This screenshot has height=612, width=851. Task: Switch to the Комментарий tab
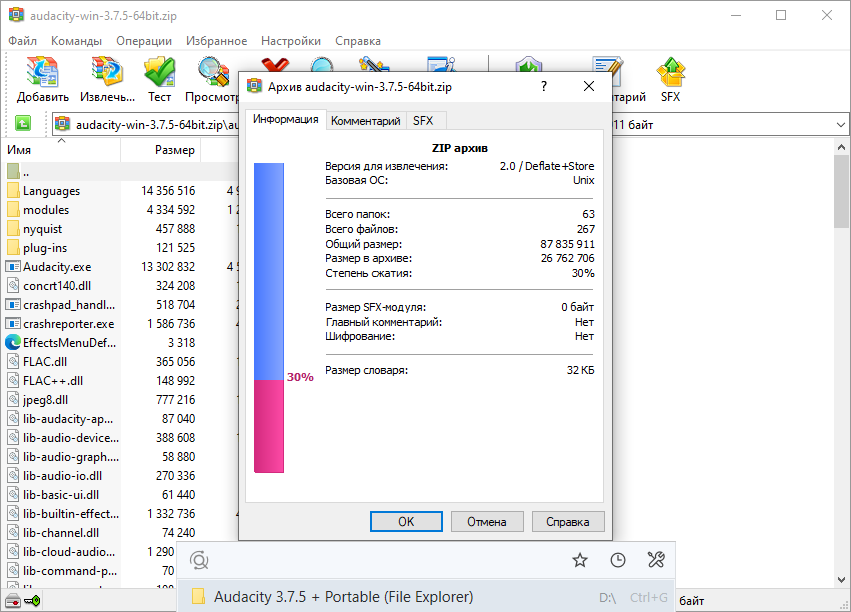(365, 120)
